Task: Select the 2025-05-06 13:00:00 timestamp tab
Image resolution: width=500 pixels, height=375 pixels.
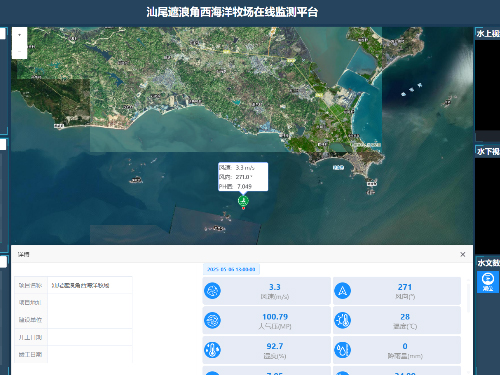Action: pyautogui.click(x=231, y=269)
